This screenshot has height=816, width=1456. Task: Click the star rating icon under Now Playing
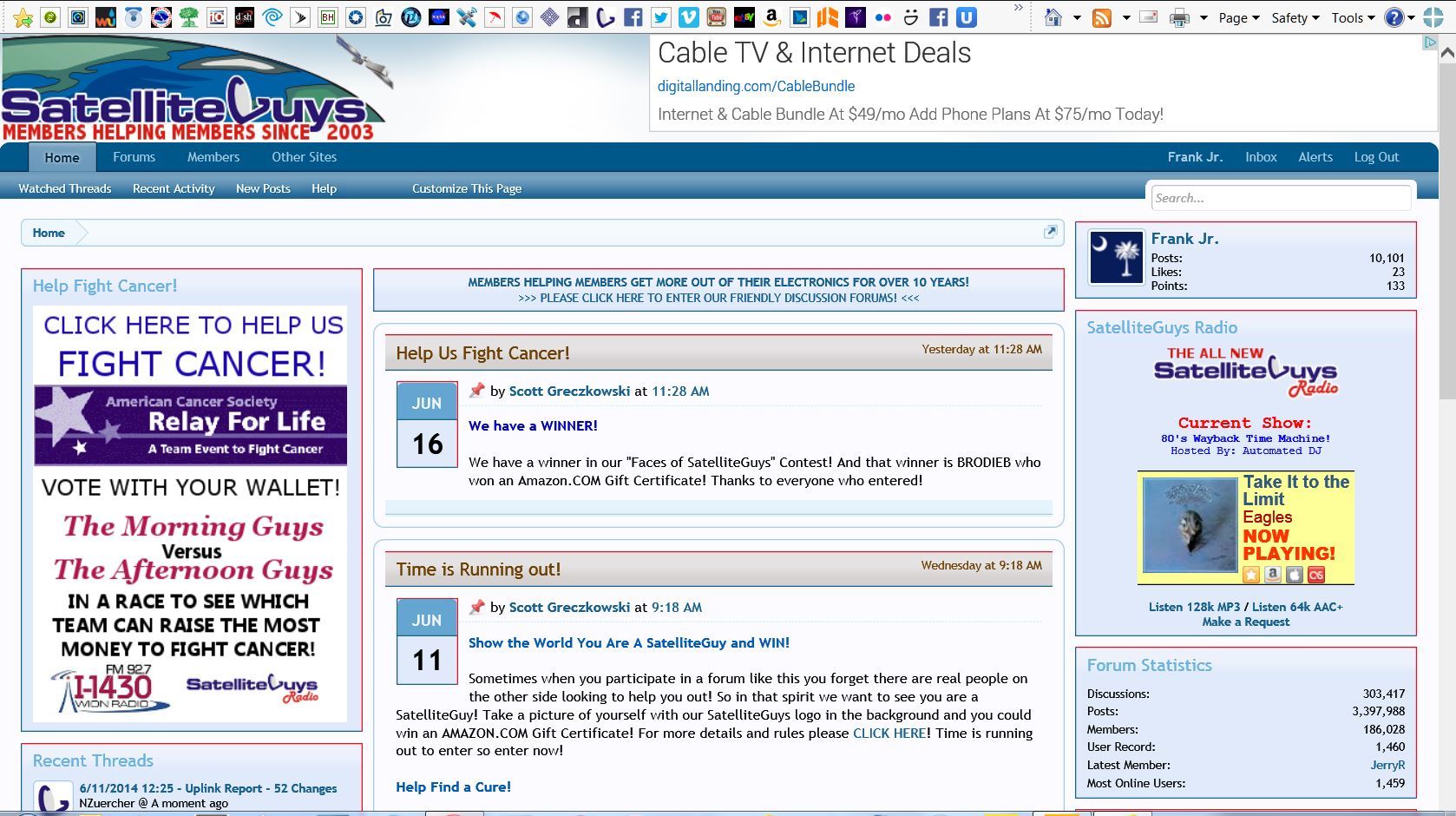(1251, 574)
